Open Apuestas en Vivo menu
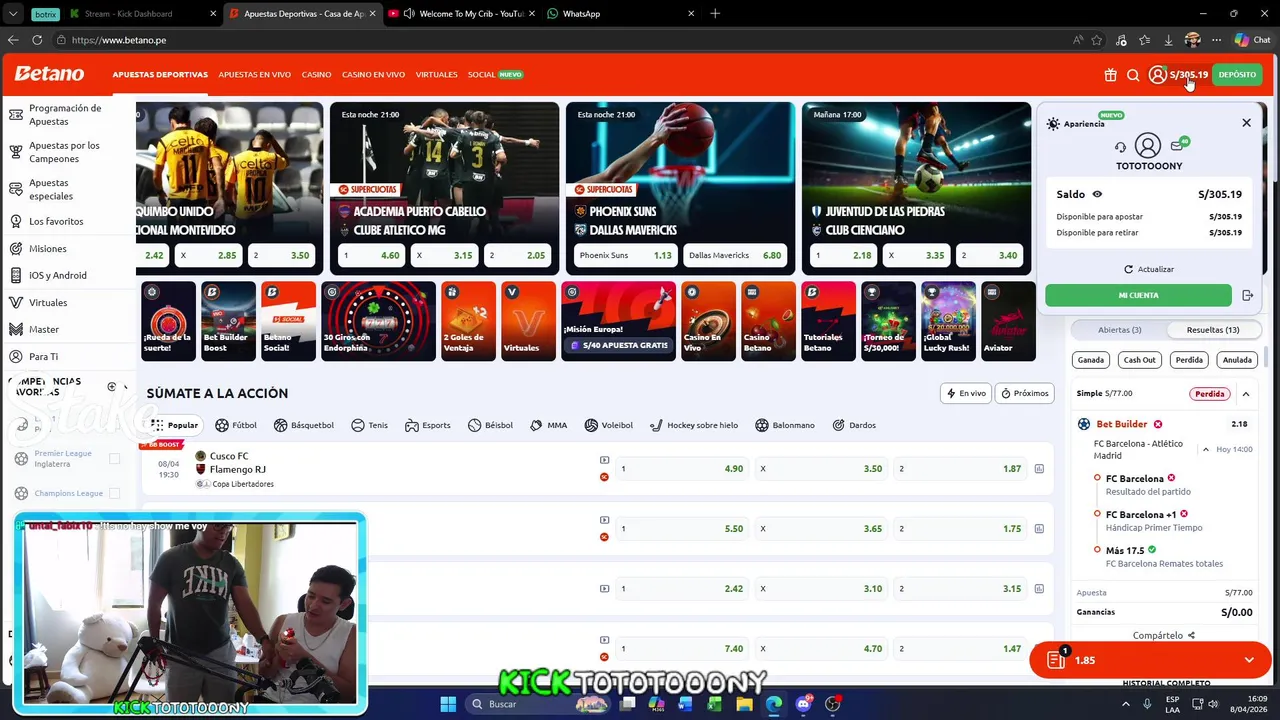 click(x=255, y=75)
